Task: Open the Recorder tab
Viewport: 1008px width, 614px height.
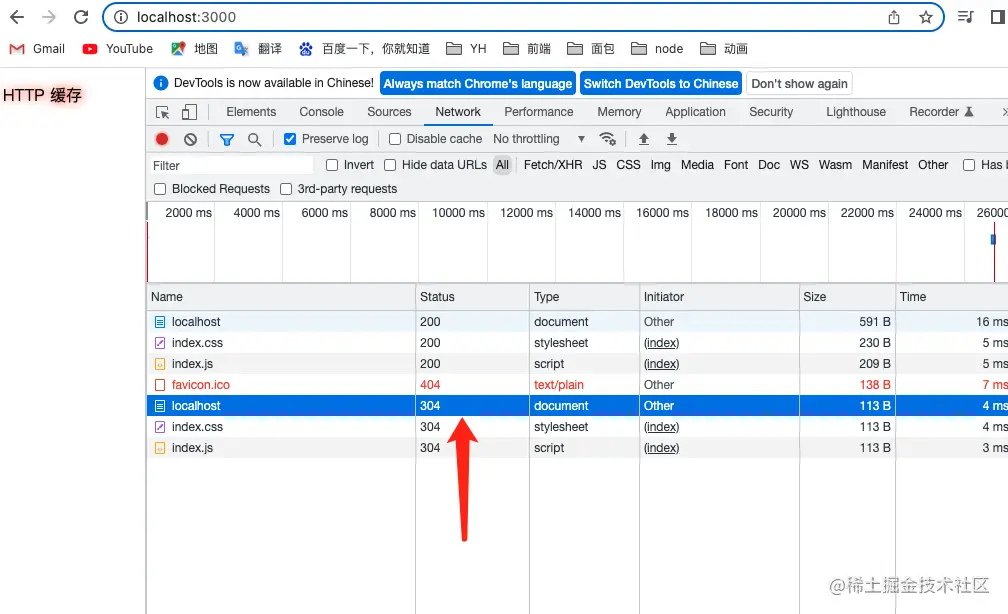Action: pyautogui.click(x=941, y=112)
